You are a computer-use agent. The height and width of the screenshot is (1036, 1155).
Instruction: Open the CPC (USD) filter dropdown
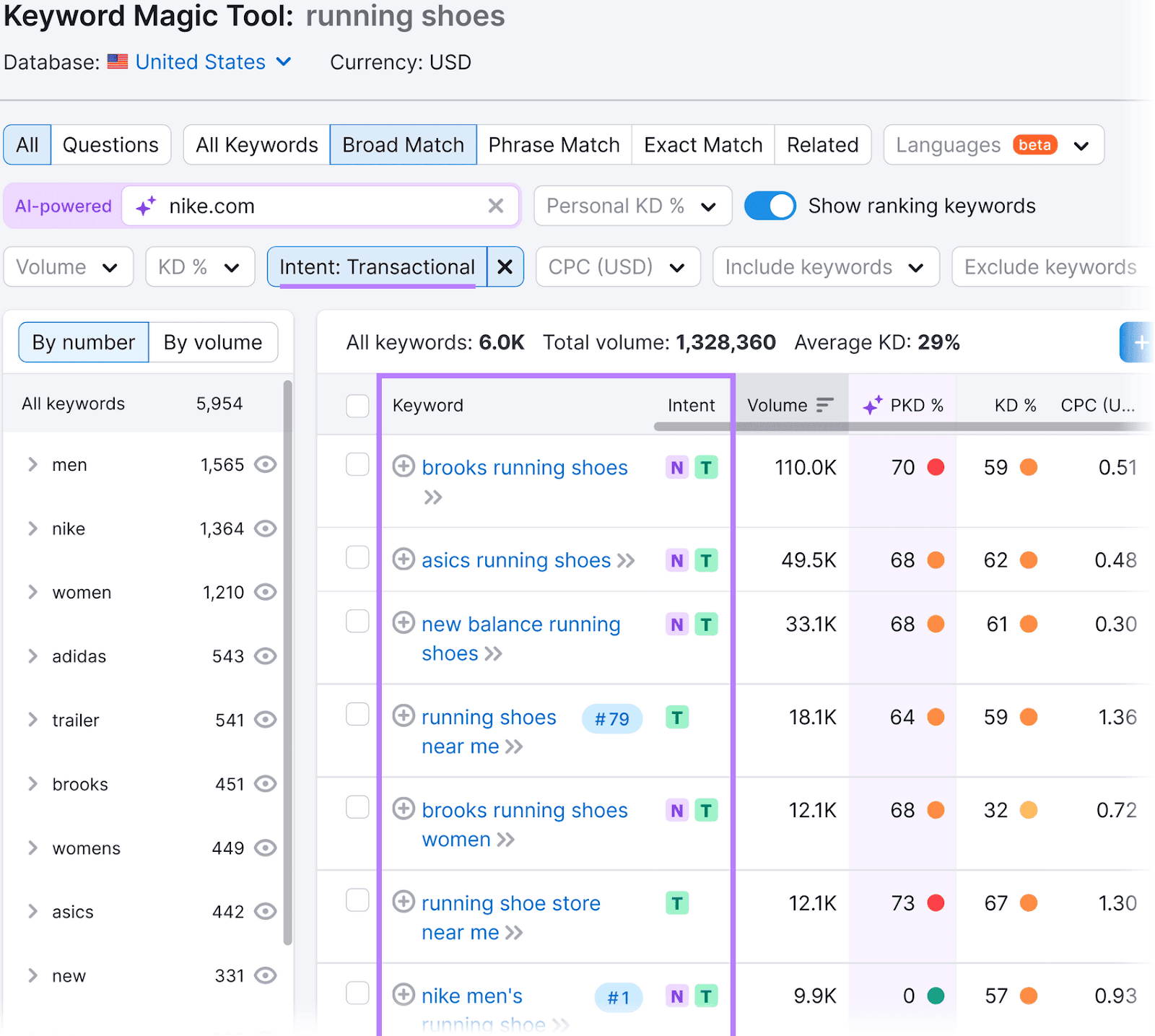pos(617,266)
